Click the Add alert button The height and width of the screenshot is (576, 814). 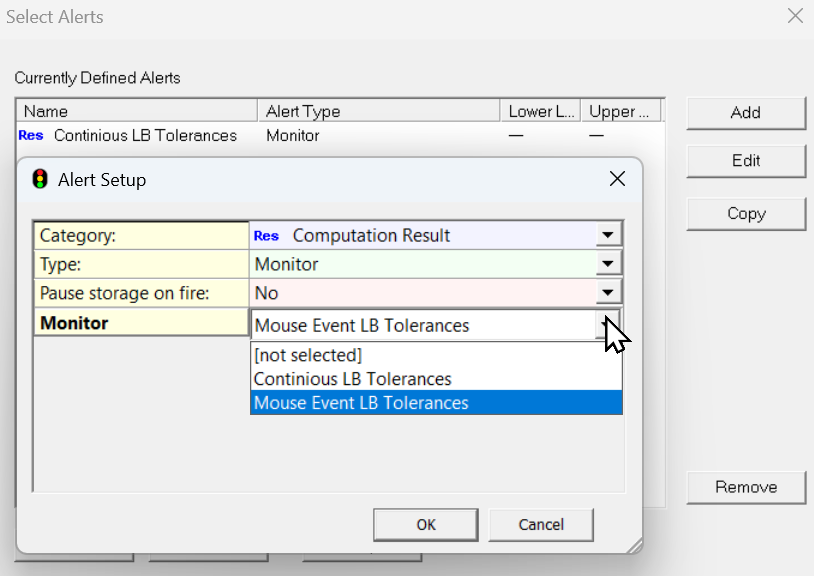[745, 113]
